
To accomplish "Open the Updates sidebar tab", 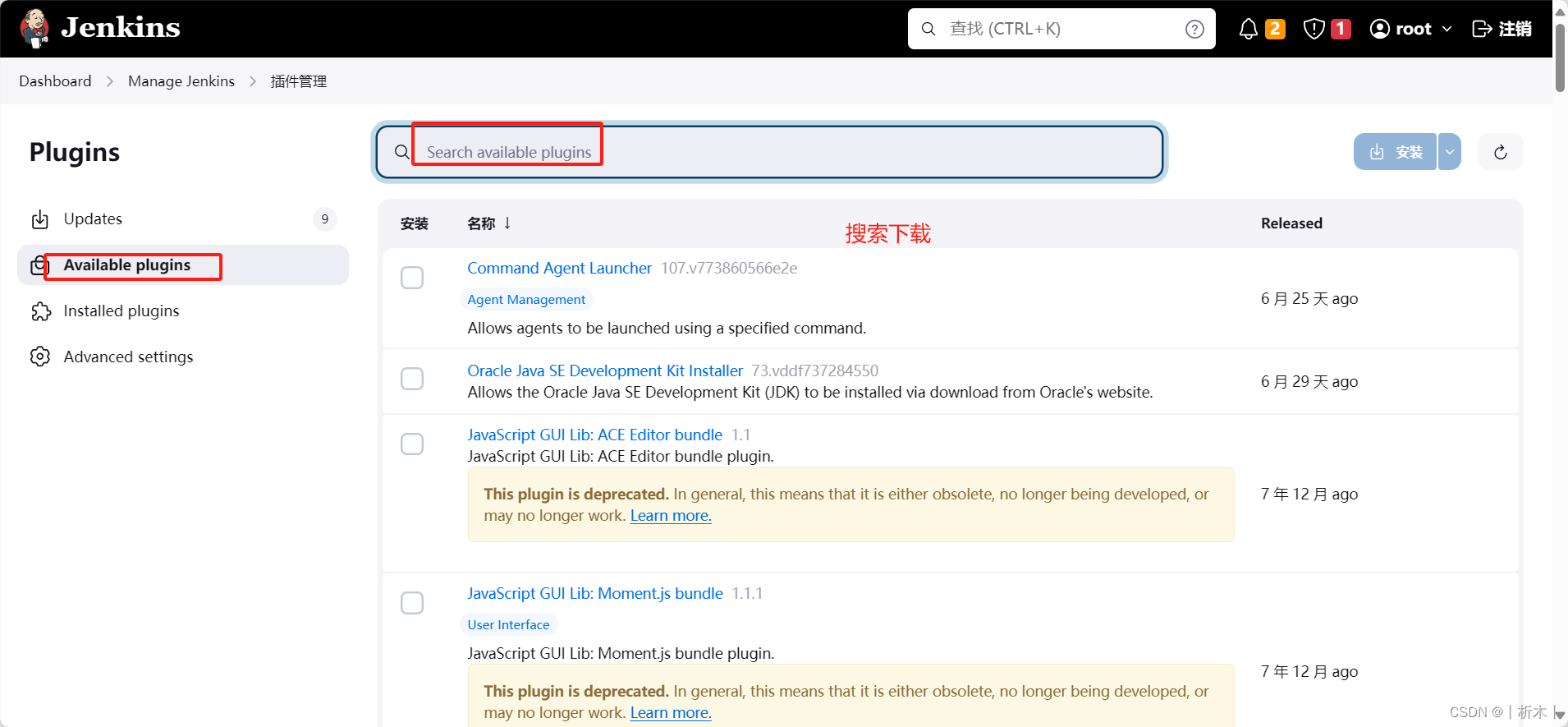I will [183, 219].
